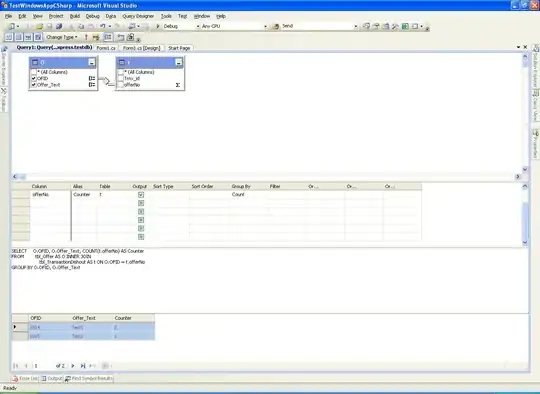Image resolution: width=540 pixels, height=394 pixels.
Task: Open the Send find combo box dropdown
Action: (355, 26)
